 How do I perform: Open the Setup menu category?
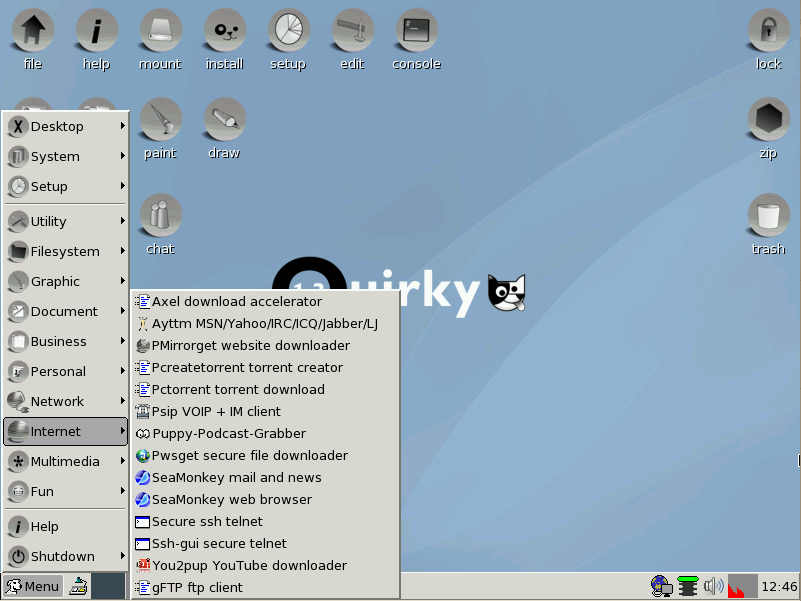click(66, 187)
